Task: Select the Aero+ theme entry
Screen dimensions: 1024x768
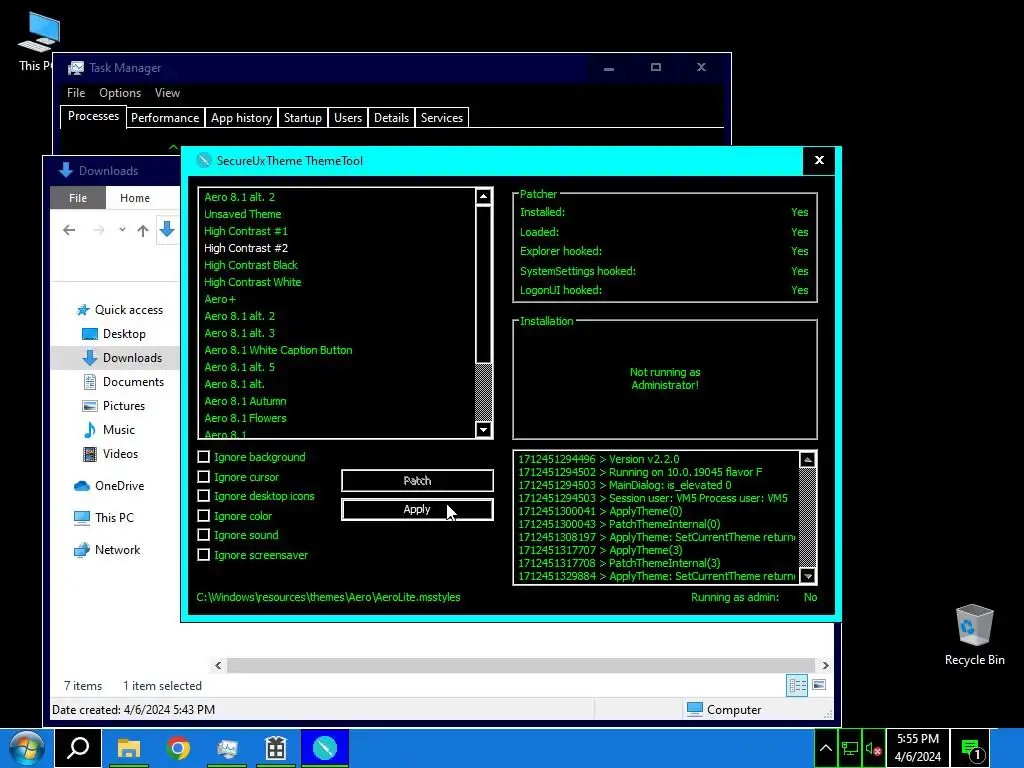Action: click(x=219, y=299)
